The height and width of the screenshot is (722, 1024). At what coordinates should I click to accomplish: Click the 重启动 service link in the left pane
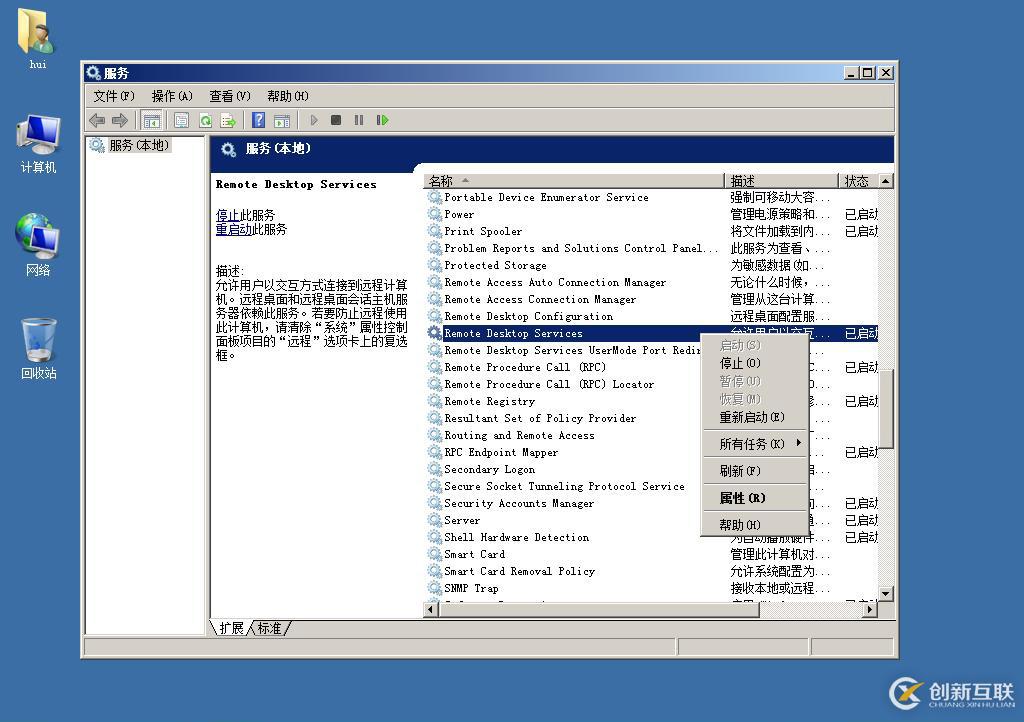(x=233, y=229)
